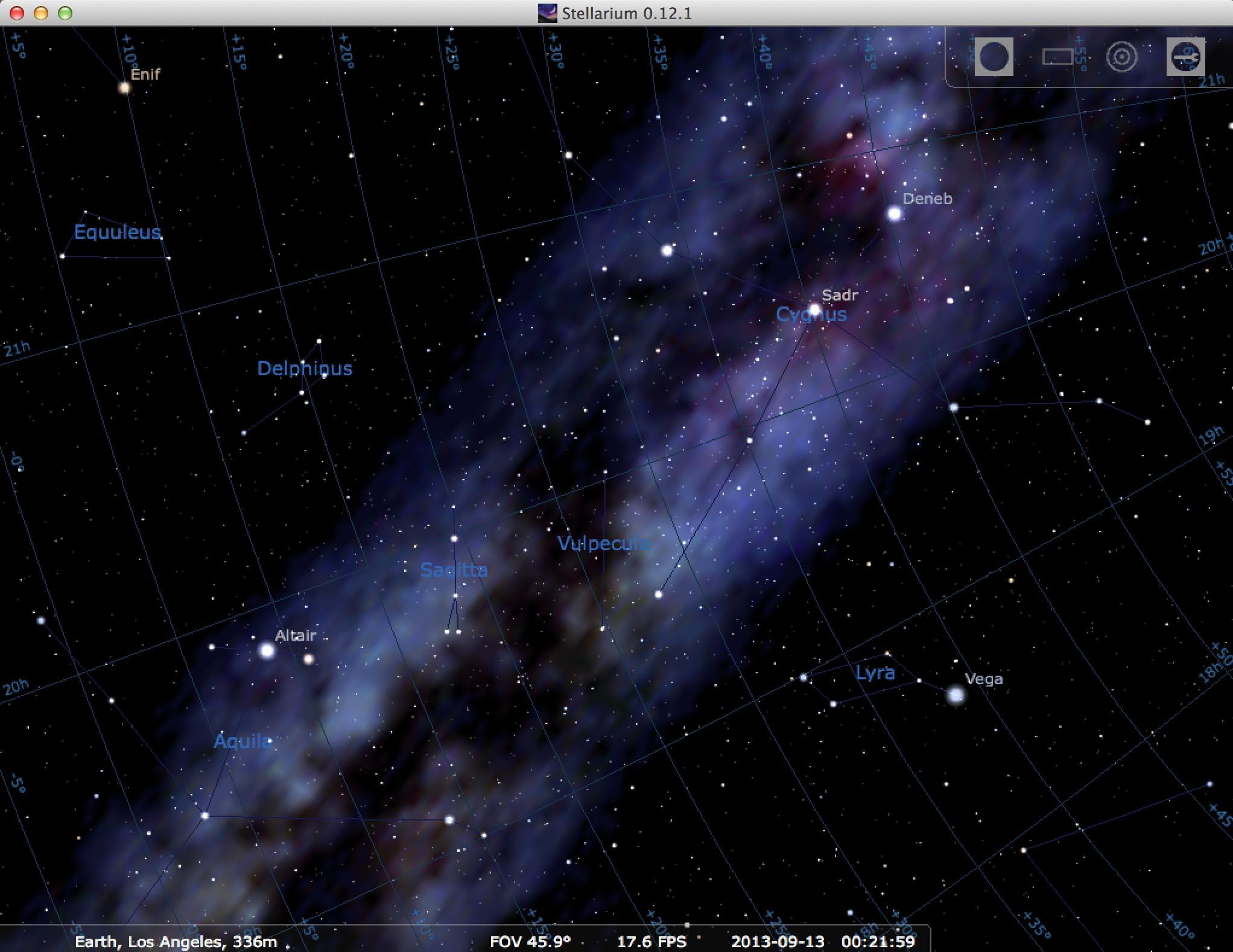
Task: Click the 2013-09-13 date in status bar
Action: (x=778, y=941)
